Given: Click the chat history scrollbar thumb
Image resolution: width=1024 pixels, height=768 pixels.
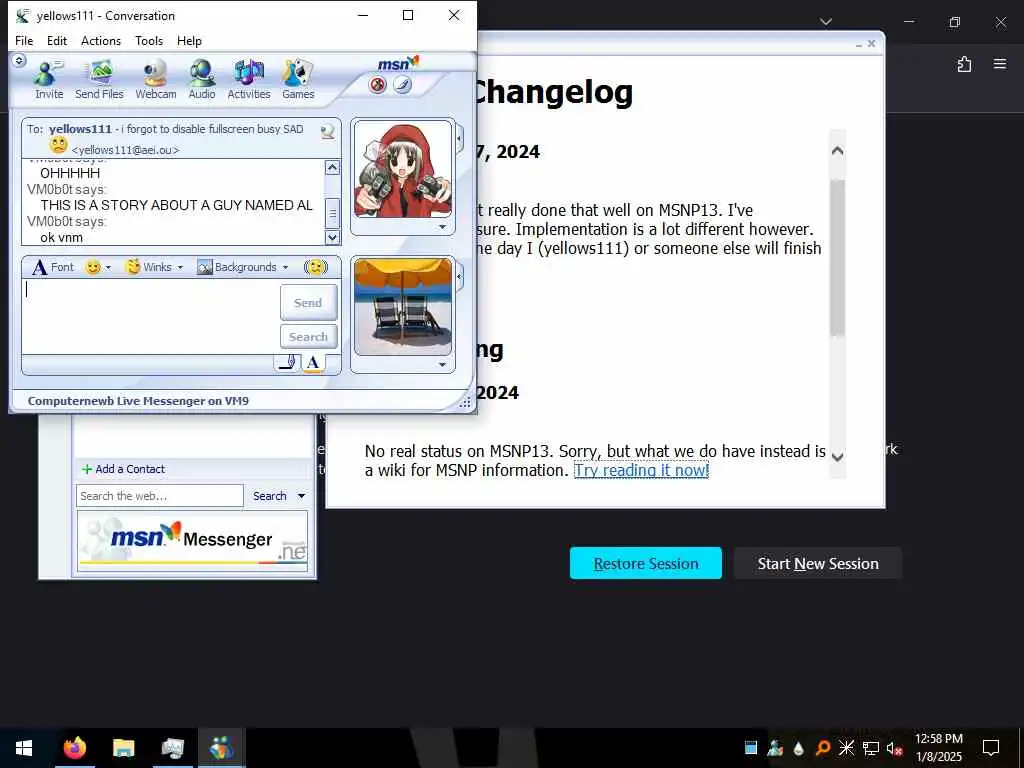Looking at the screenshot, I should point(332,213).
